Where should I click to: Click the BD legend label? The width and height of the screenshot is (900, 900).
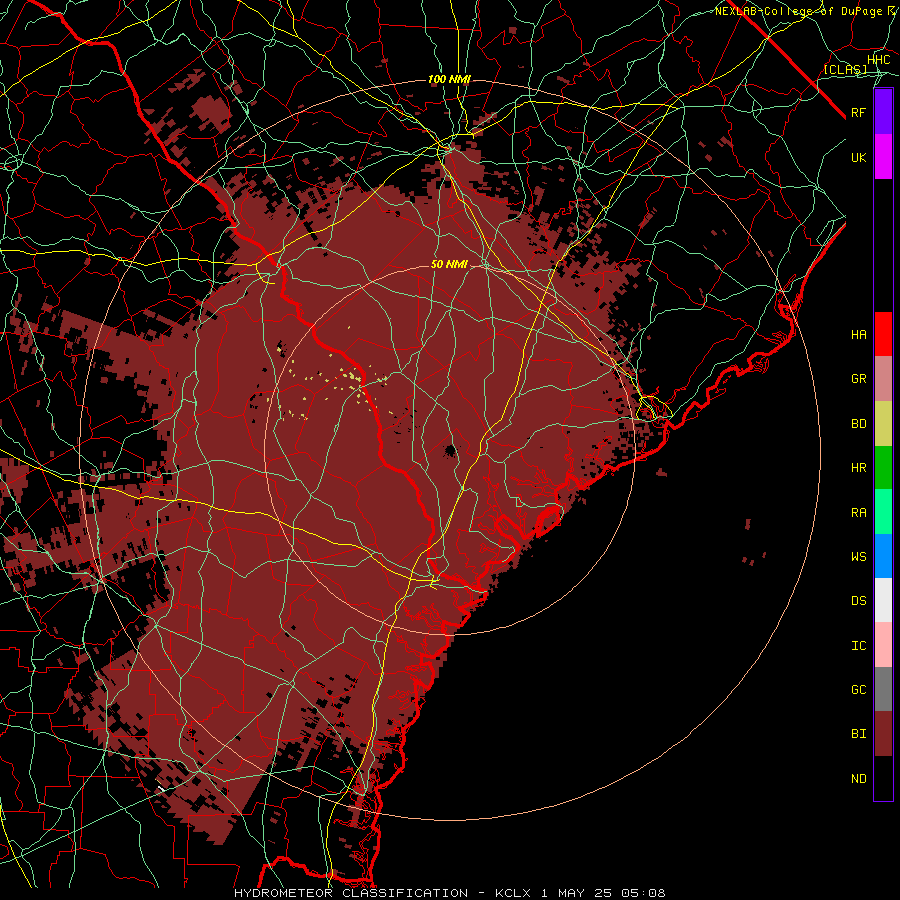[858, 424]
